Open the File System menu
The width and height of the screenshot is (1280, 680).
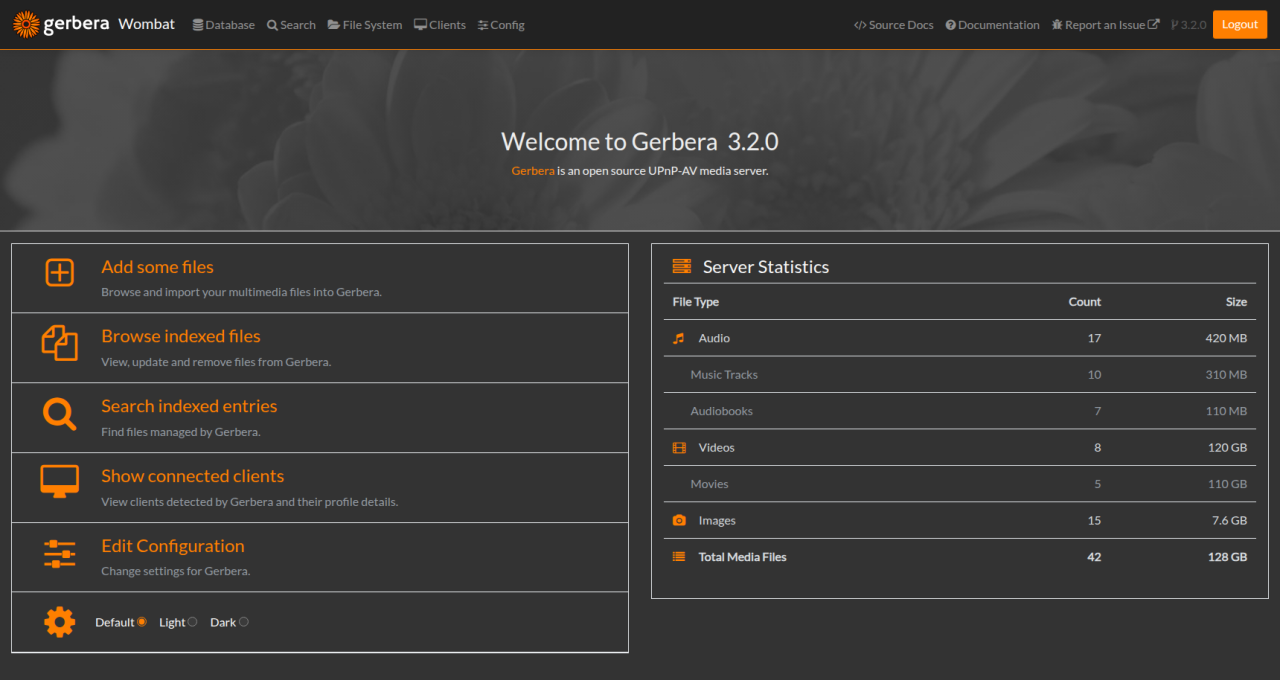click(x=365, y=25)
